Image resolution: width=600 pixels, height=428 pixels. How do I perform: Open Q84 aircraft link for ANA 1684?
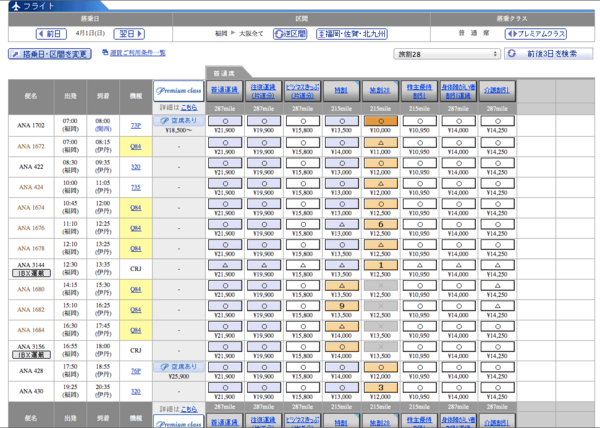point(136,330)
